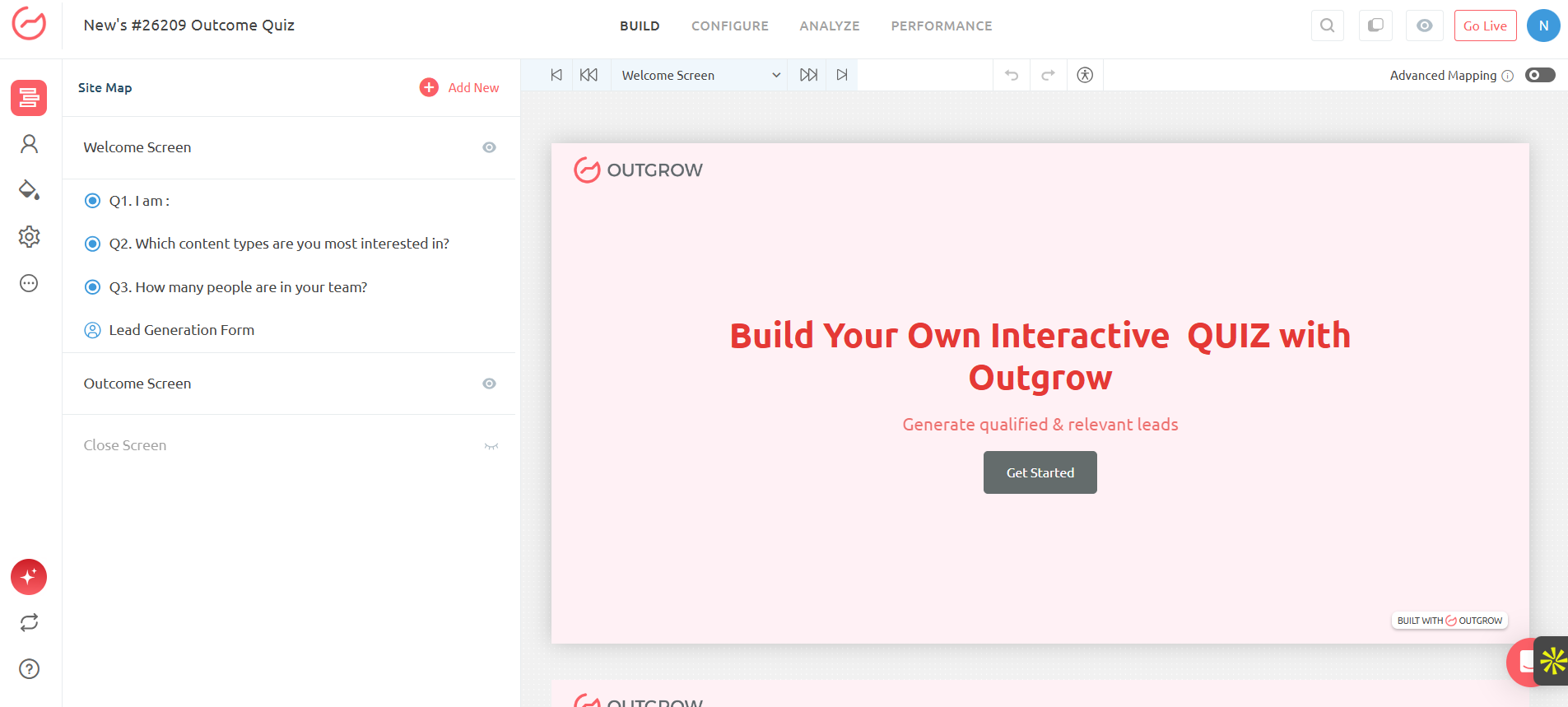Click the undo arrow icon
The height and width of the screenshot is (707, 1568).
coord(1012,75)
